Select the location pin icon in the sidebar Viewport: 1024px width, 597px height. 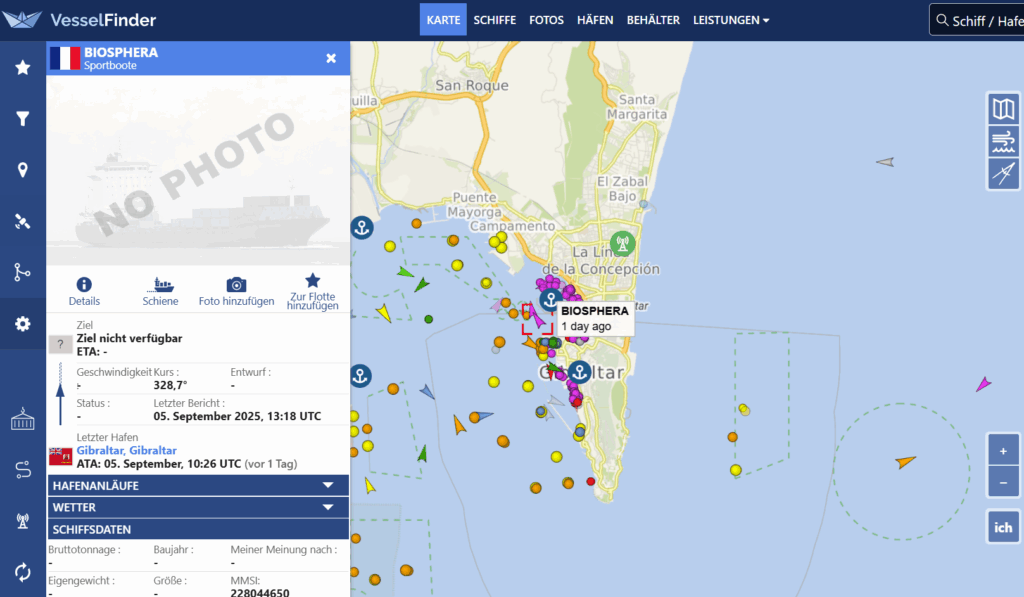[22, 170]
